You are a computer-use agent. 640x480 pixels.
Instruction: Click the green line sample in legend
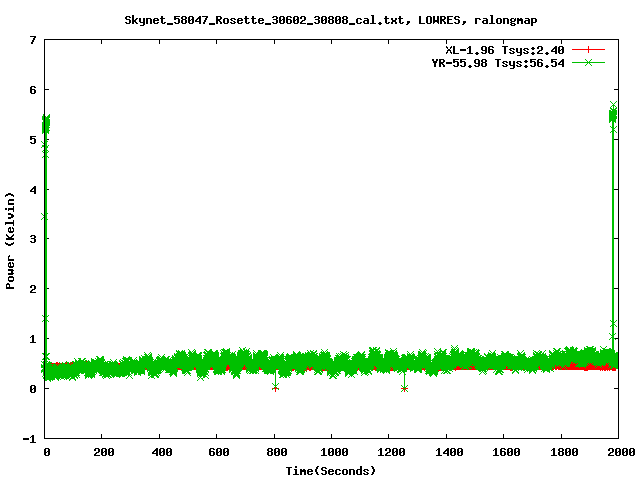pyautogui.click(x=588, y=62)
